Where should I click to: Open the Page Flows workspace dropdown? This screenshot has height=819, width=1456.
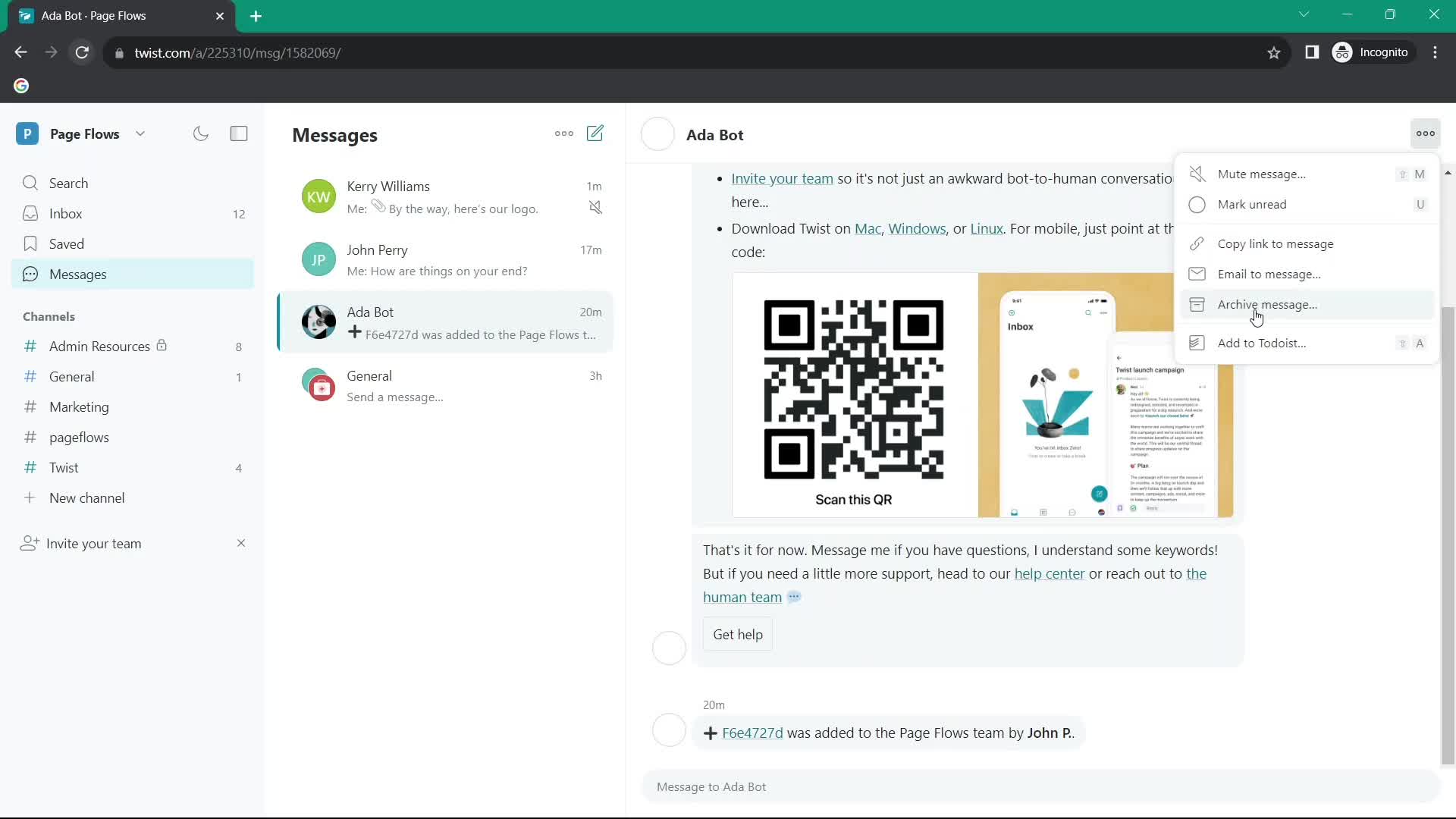[x=140, y=133]
